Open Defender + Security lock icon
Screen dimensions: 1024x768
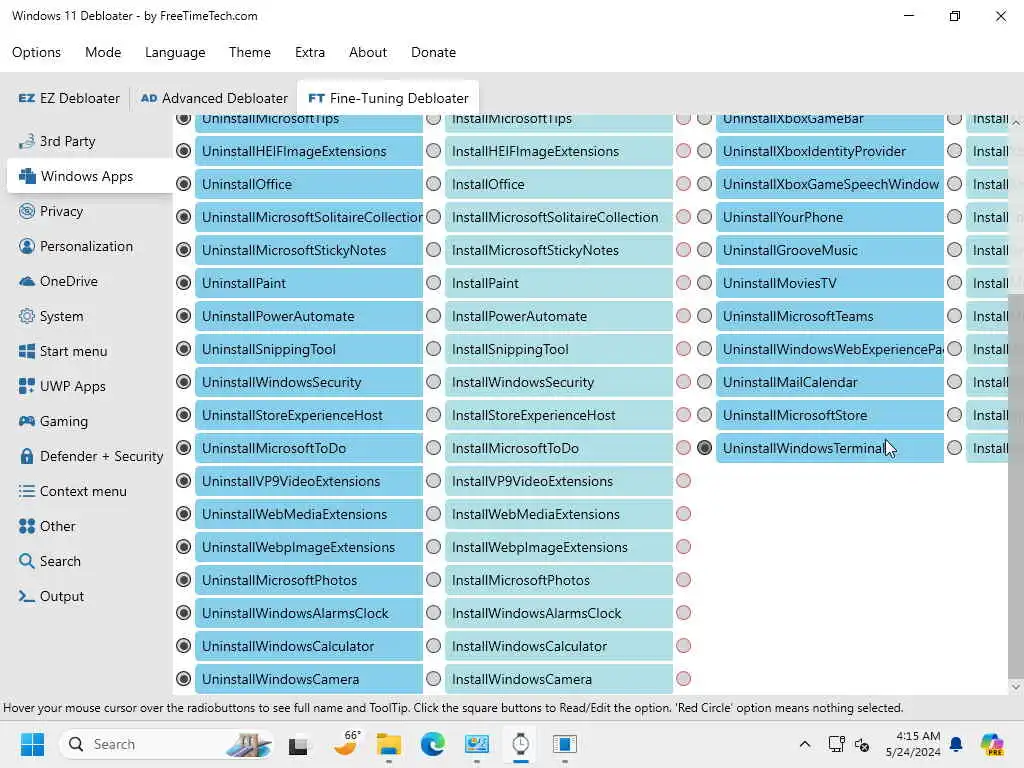27,456
